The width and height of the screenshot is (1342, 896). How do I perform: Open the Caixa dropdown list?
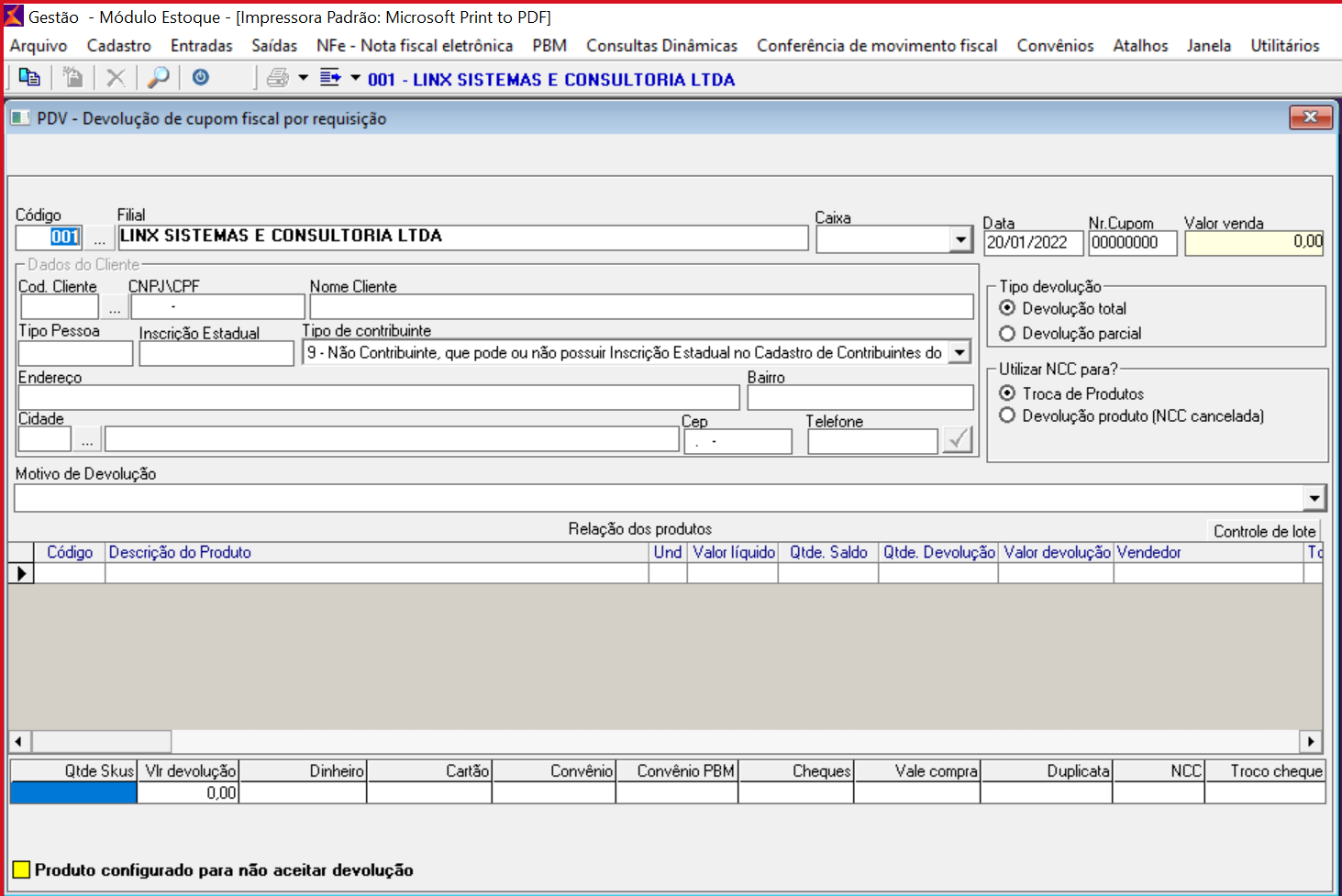click(960, 240)
